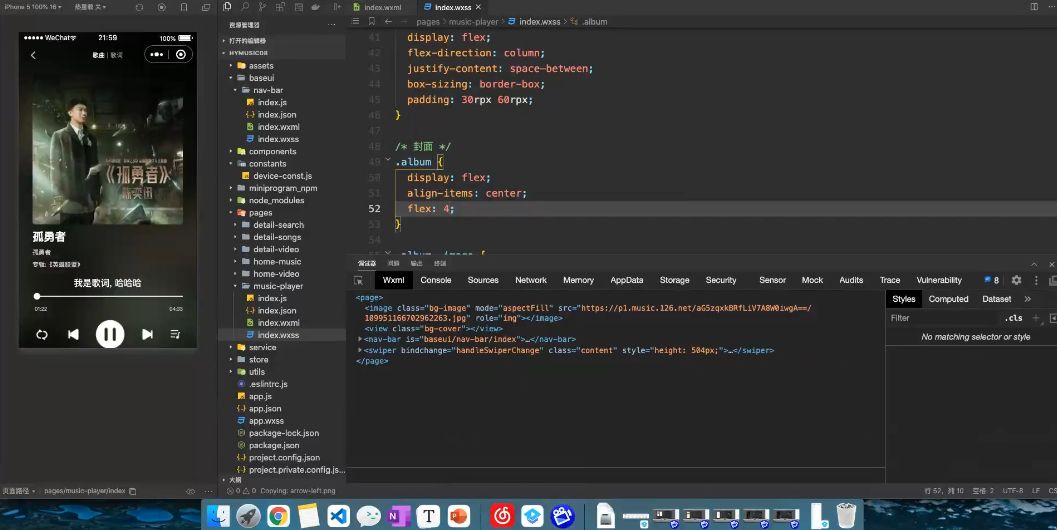This screenshot has height=530, width=1057.
Task: Open the DevTools settings gear
Action: coord(1016,281)
